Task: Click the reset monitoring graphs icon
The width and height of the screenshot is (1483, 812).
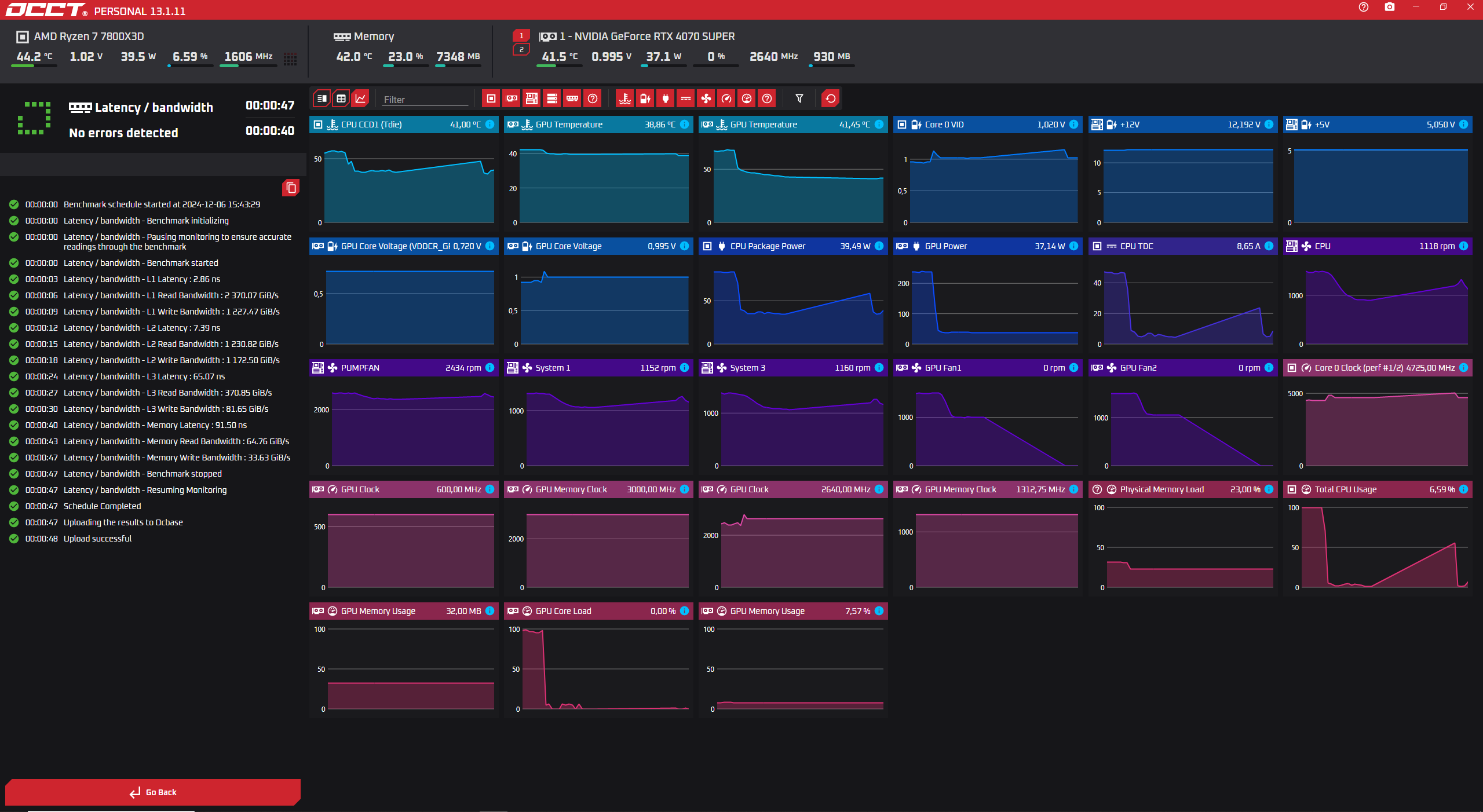Action: 830,98
